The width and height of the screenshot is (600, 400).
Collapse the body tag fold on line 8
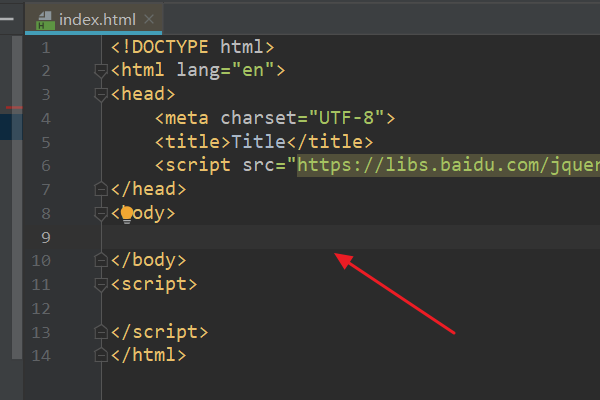pos(101,213)
